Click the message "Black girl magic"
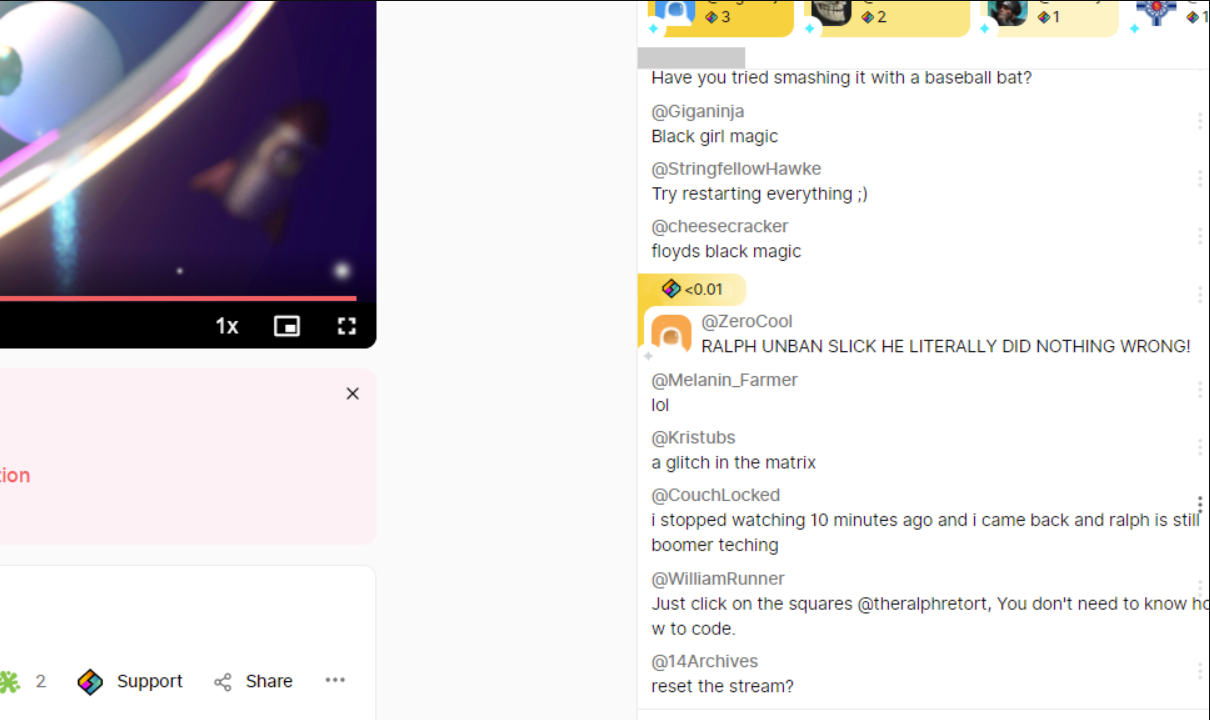The image size is (1210, 720). point(714,136)
